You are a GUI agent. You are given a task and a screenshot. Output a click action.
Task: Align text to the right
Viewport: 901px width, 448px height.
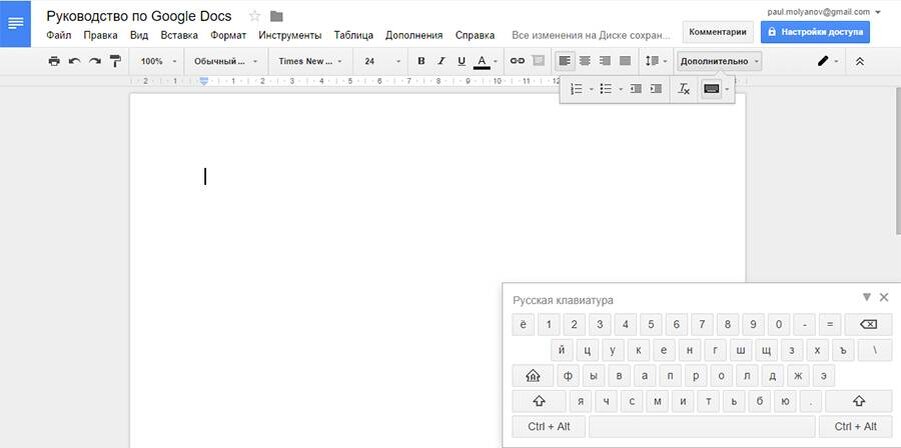click(x=604, y=61)
